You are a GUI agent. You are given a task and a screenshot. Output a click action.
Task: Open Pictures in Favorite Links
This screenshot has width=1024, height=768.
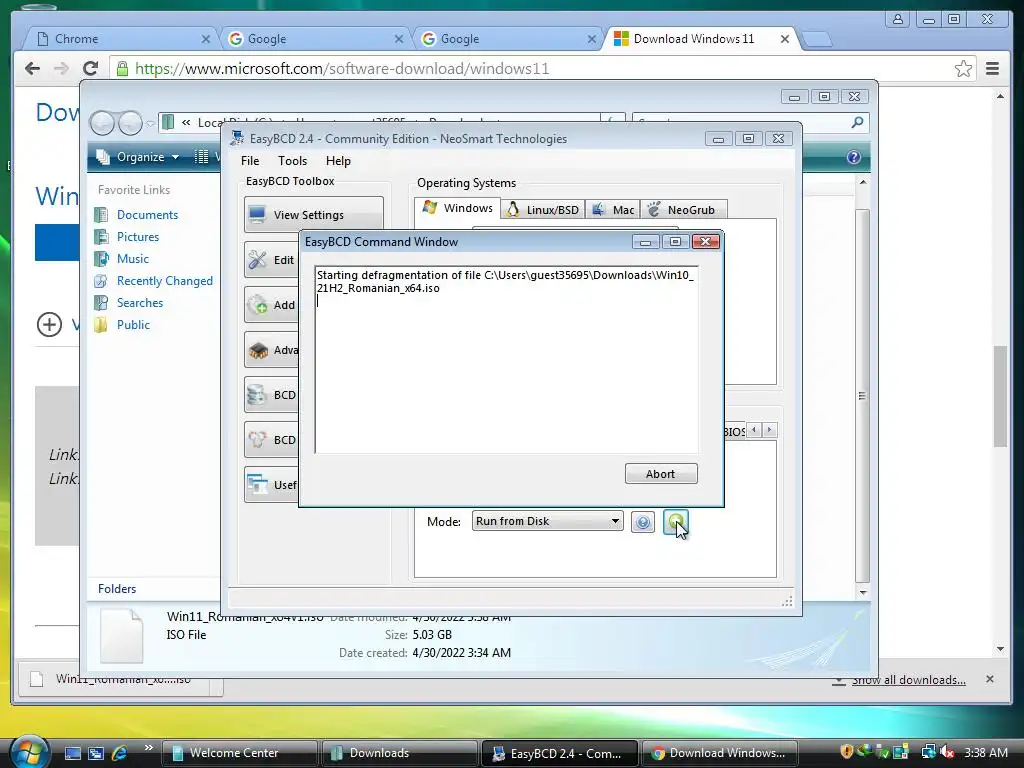coord(138,237)
